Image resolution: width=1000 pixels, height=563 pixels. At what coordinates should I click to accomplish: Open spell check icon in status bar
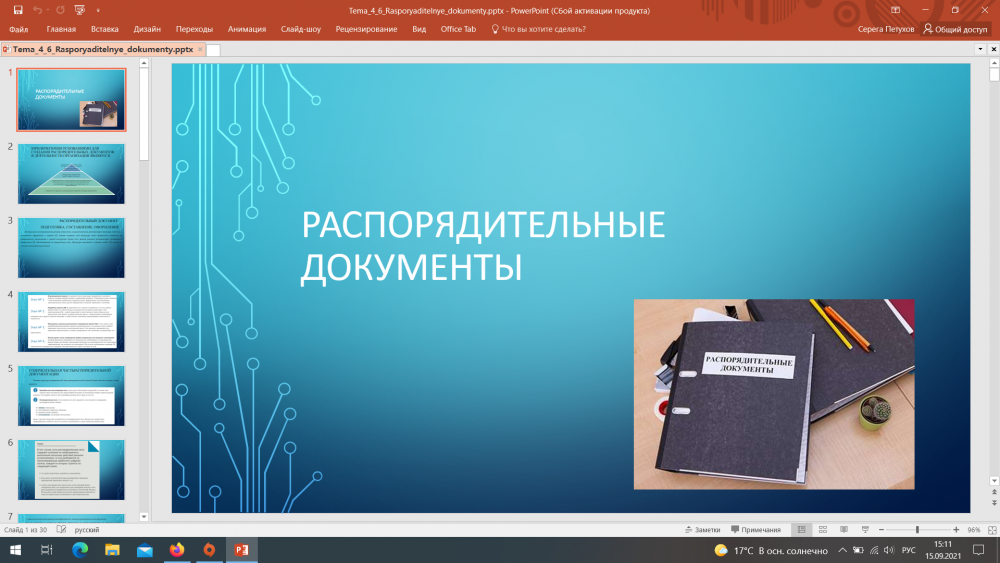pyautogui.click(x=61, y=529)
